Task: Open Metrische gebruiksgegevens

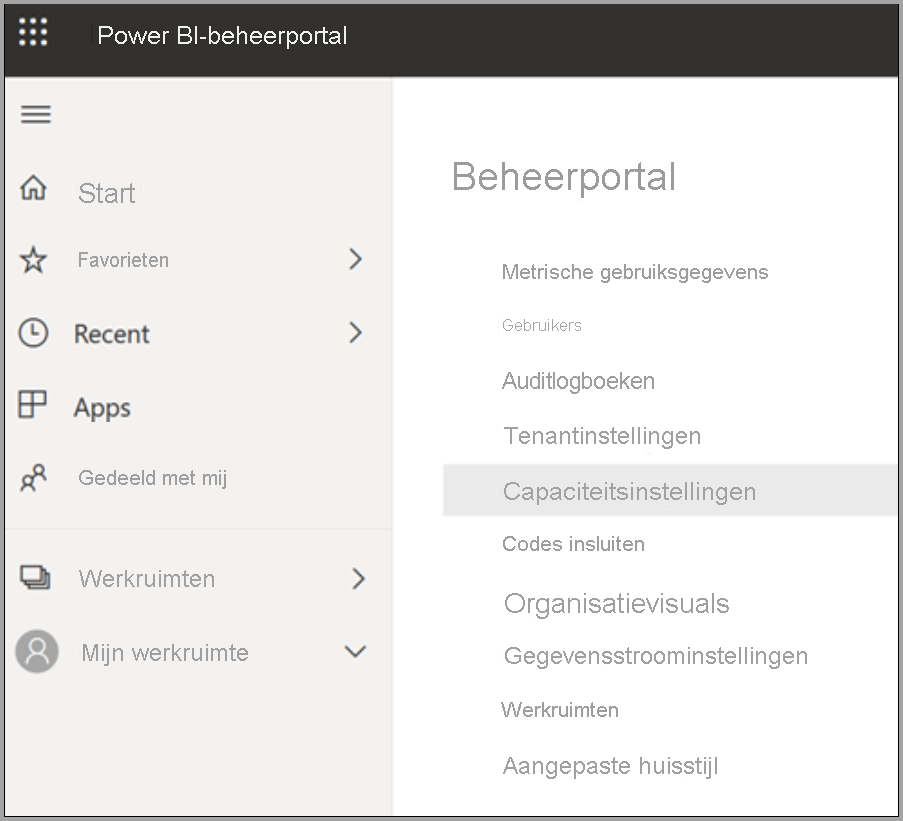Action: pos(635,271)
